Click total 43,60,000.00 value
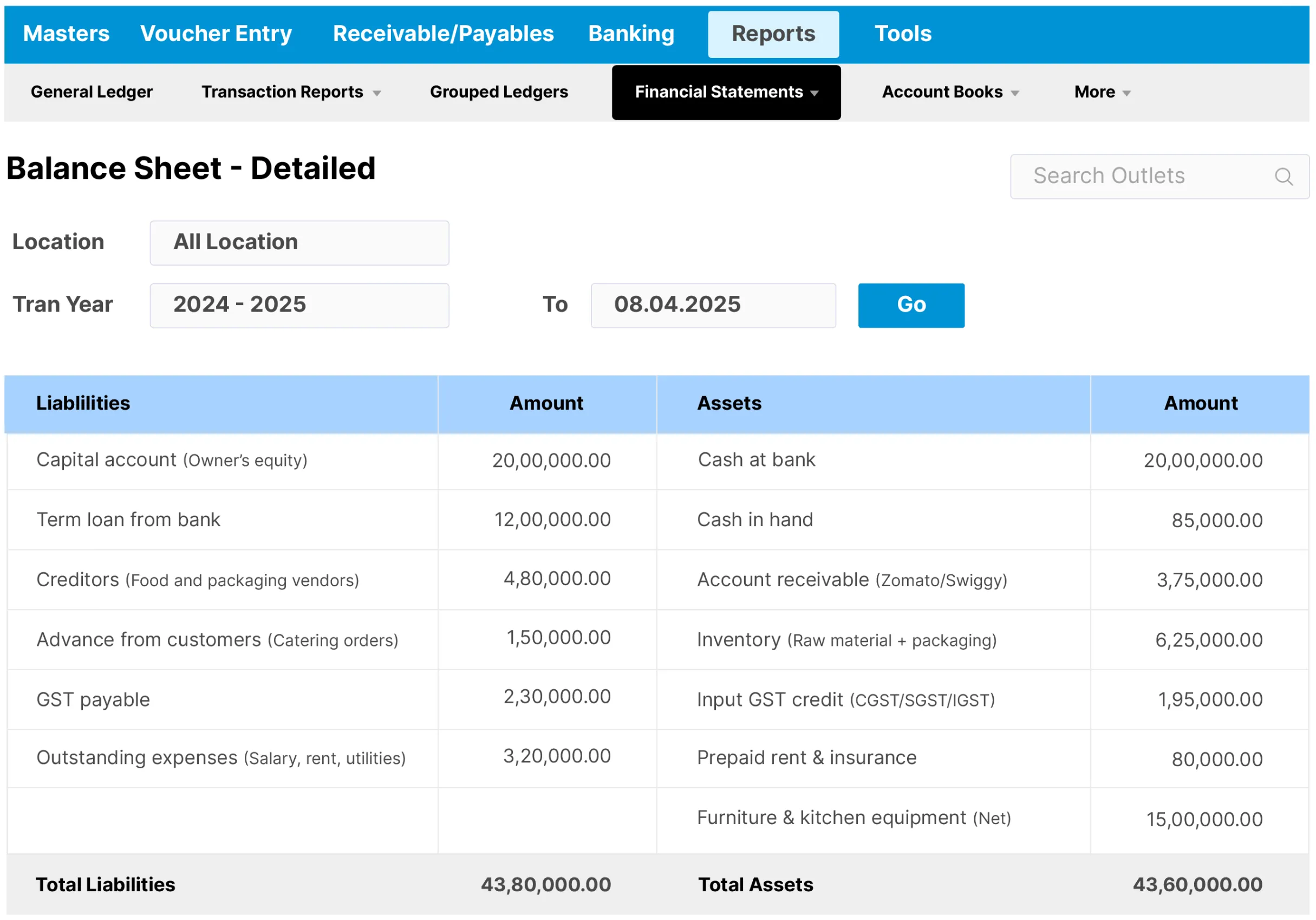The width and height of the screenshot is (1316, 920). coord(1197,885)
